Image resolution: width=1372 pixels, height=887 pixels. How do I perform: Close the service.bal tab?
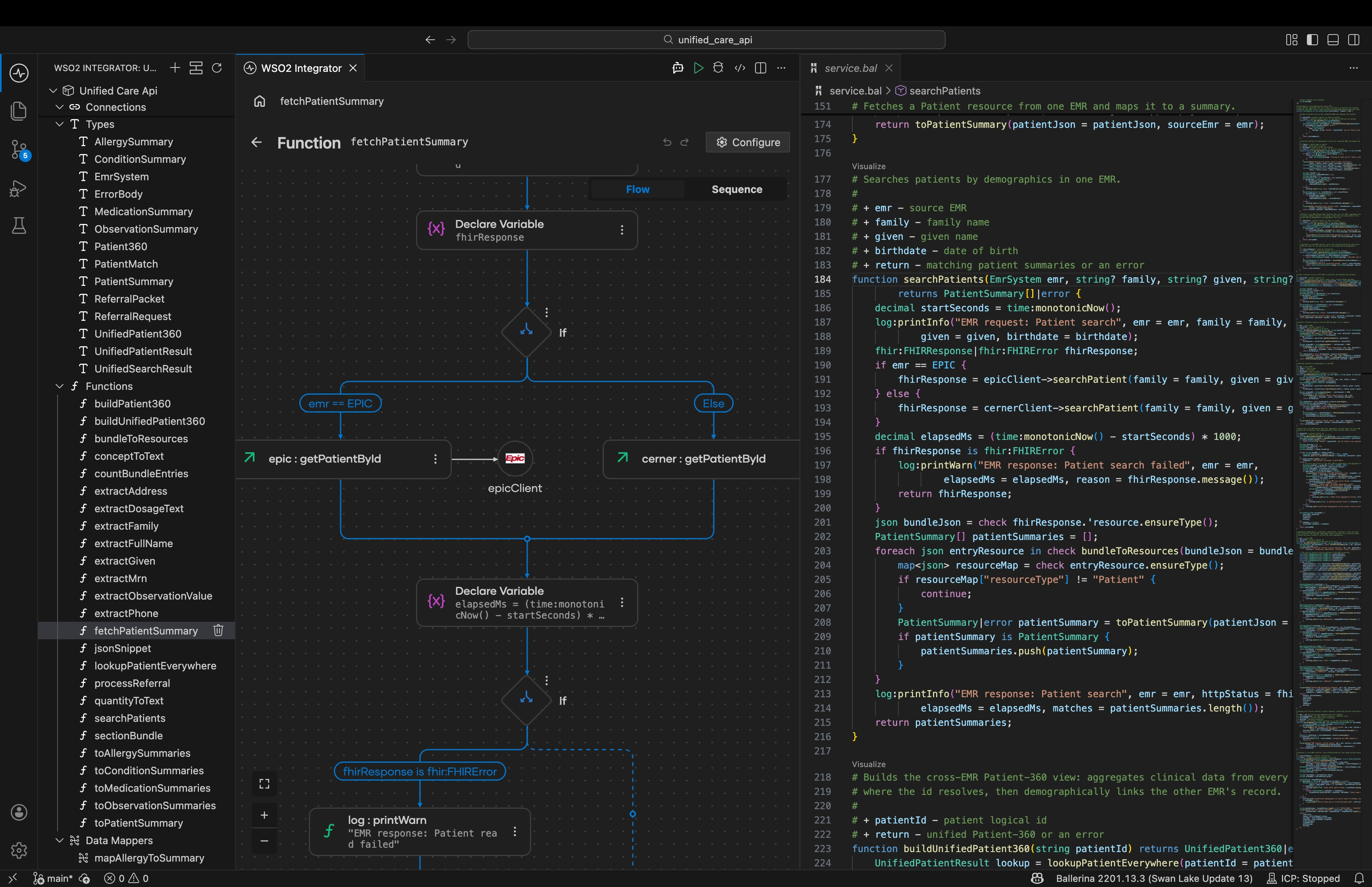(x=890, y=68)
